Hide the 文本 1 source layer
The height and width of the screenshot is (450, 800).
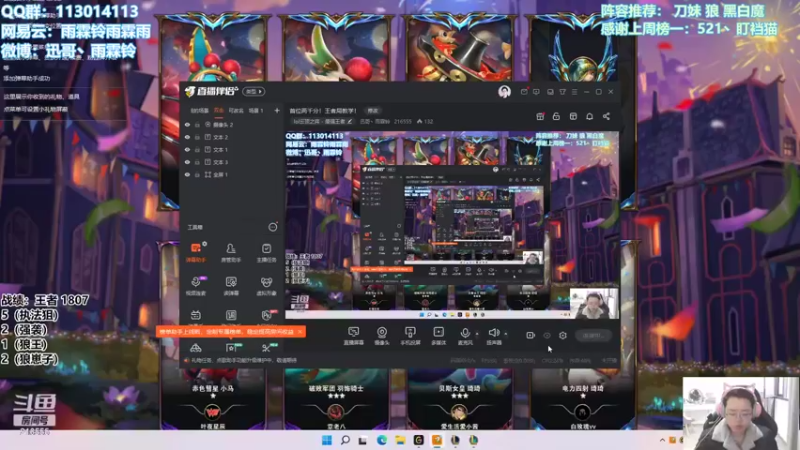(x=187, y=149)
